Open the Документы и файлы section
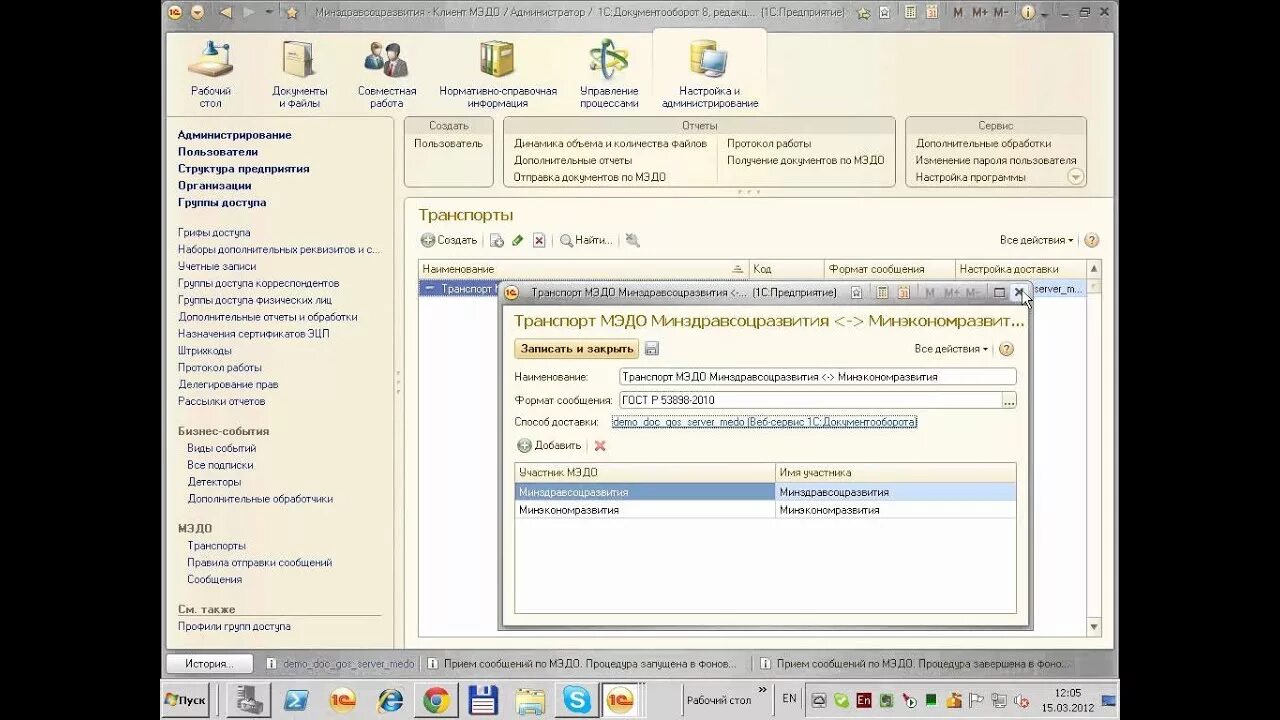This screenshot has height=720, width=1280. click(x=300, y=74)
